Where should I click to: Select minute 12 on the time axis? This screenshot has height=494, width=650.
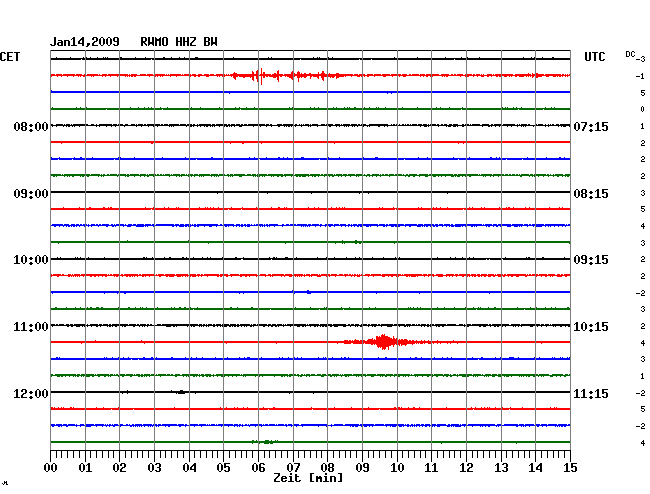[466, 468]
